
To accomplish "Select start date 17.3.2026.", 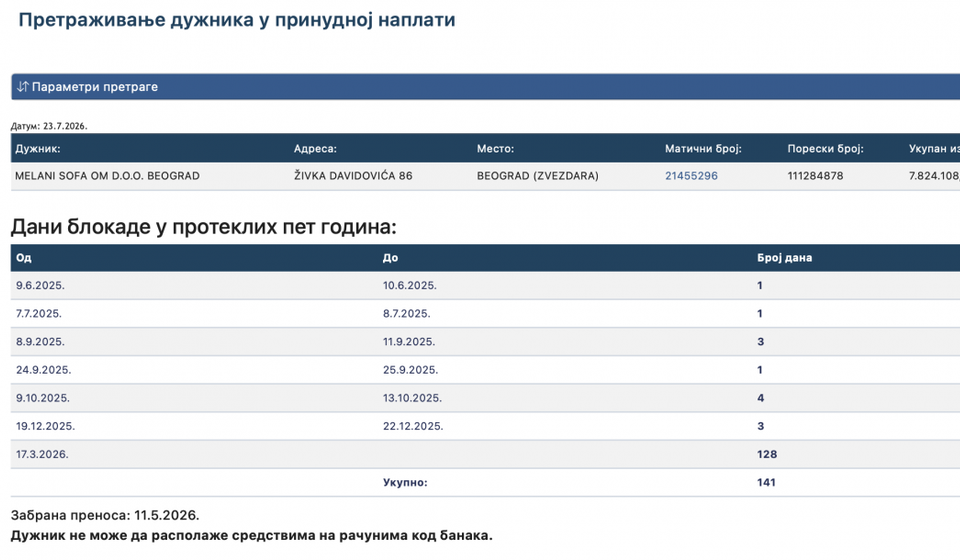I will pos(42,455).
